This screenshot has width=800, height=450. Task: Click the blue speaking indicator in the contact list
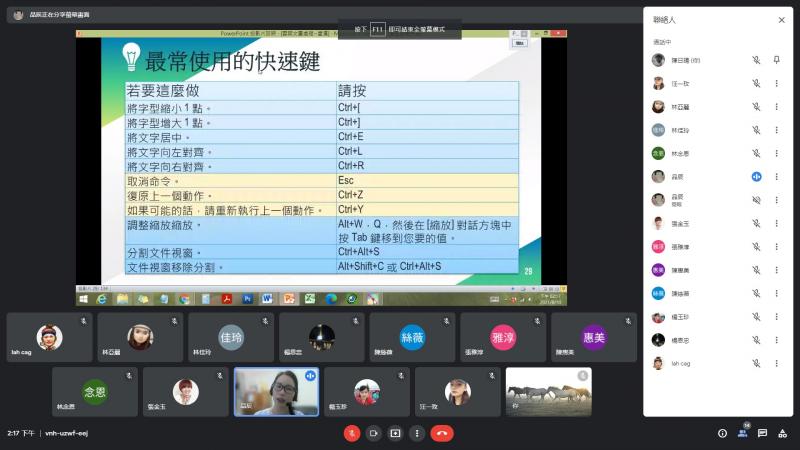click(756, 177)
